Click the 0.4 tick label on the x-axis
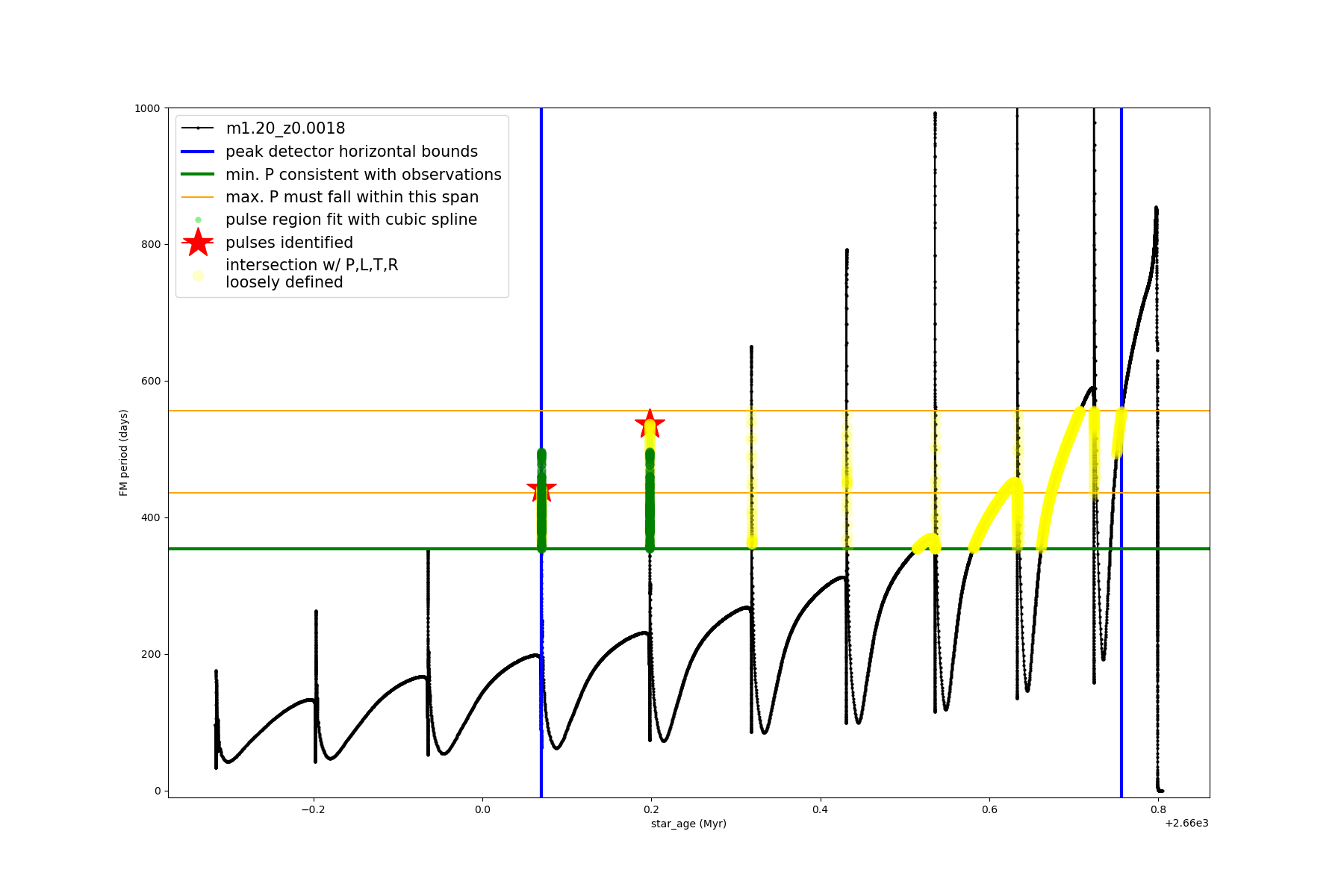 [820, 809]
